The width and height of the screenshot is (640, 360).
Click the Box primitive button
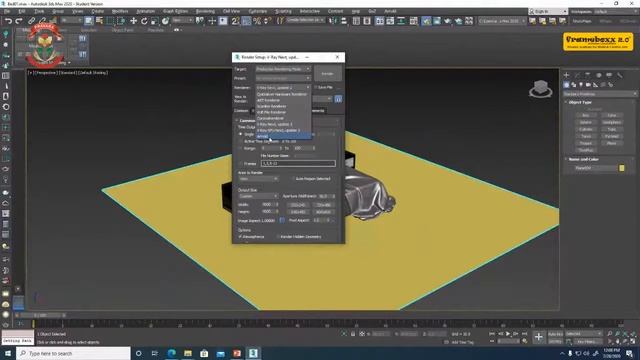[586, 116]
